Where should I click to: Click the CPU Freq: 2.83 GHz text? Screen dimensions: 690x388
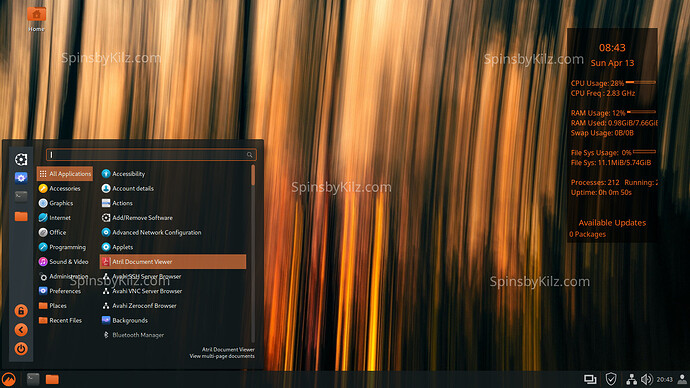pos(603,93)
